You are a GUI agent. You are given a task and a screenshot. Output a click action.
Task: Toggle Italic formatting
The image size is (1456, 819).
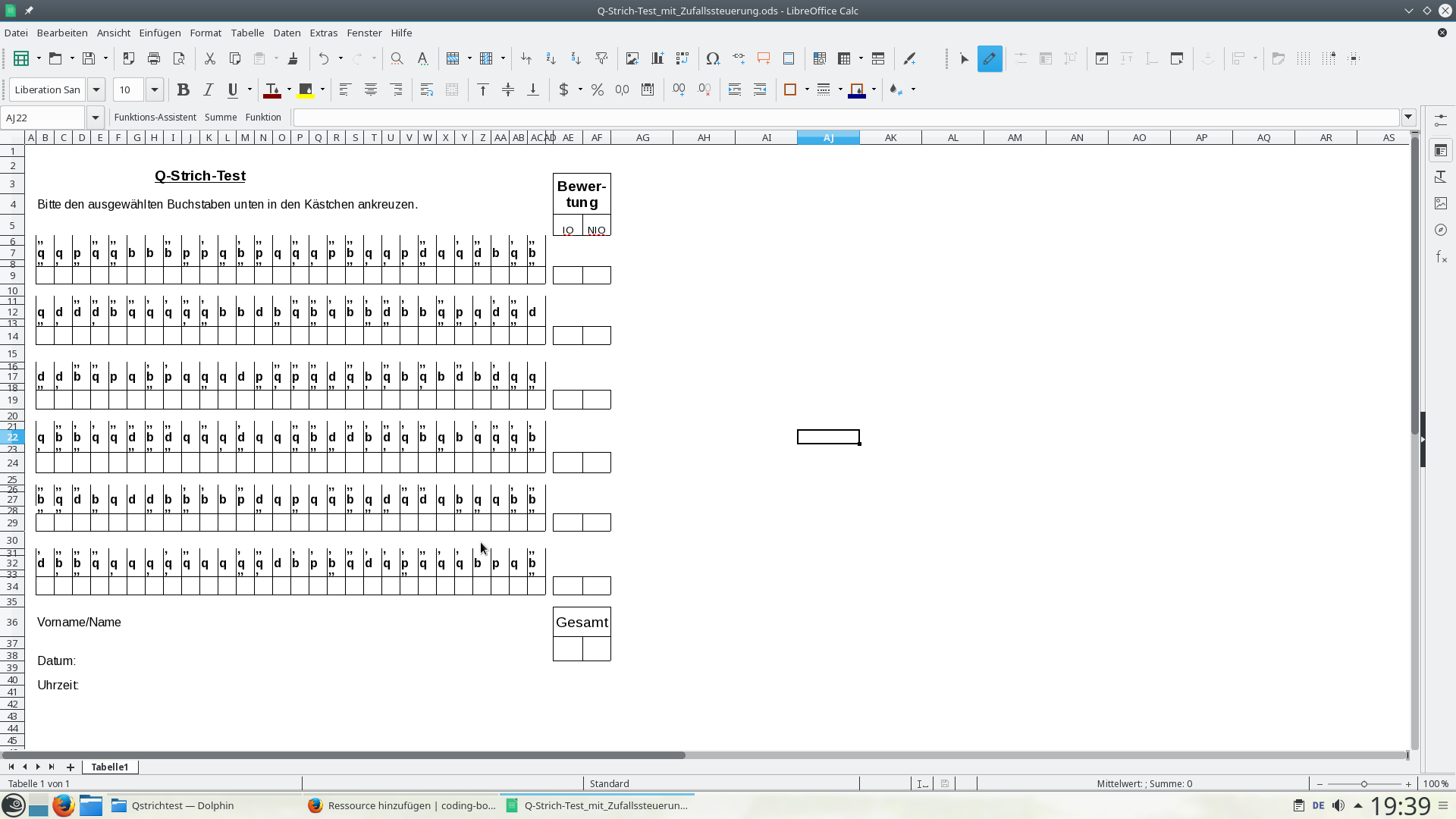coord(208,89)
